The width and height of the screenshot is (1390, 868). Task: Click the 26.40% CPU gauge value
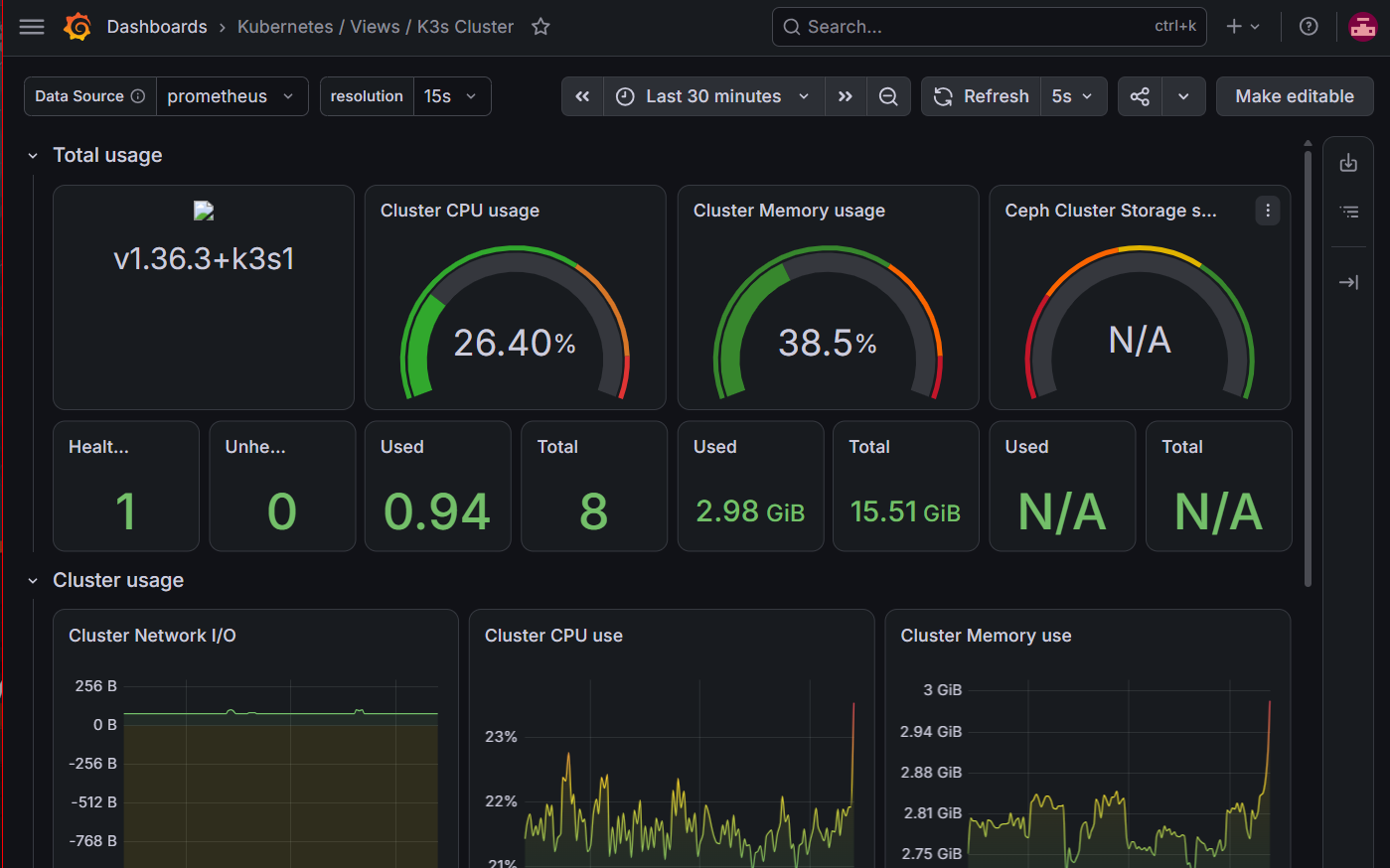tap(515, 343)
